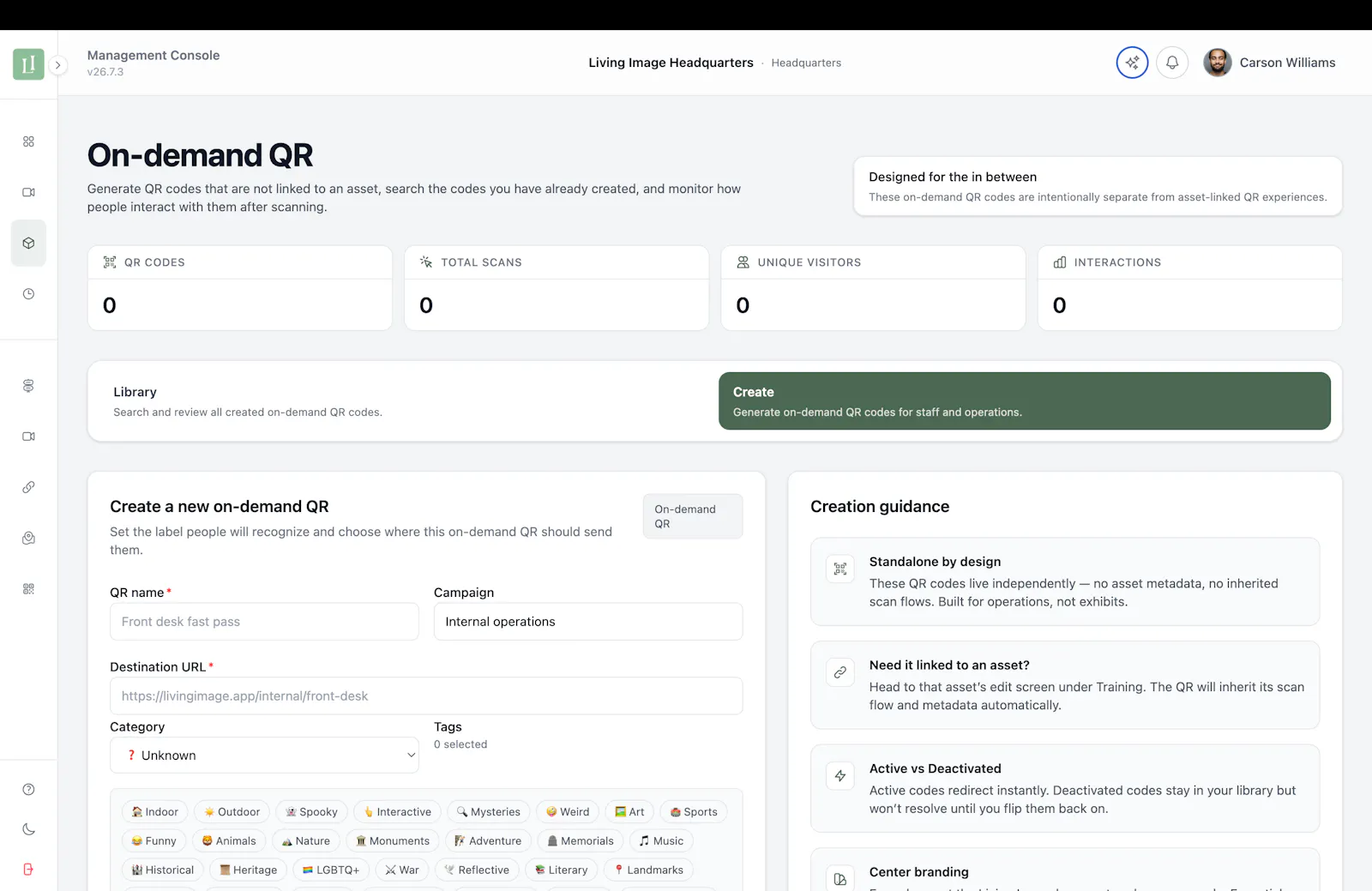Select the Adventure tag chip
Screen dimensions: 1372x891
tap(488, 841)
